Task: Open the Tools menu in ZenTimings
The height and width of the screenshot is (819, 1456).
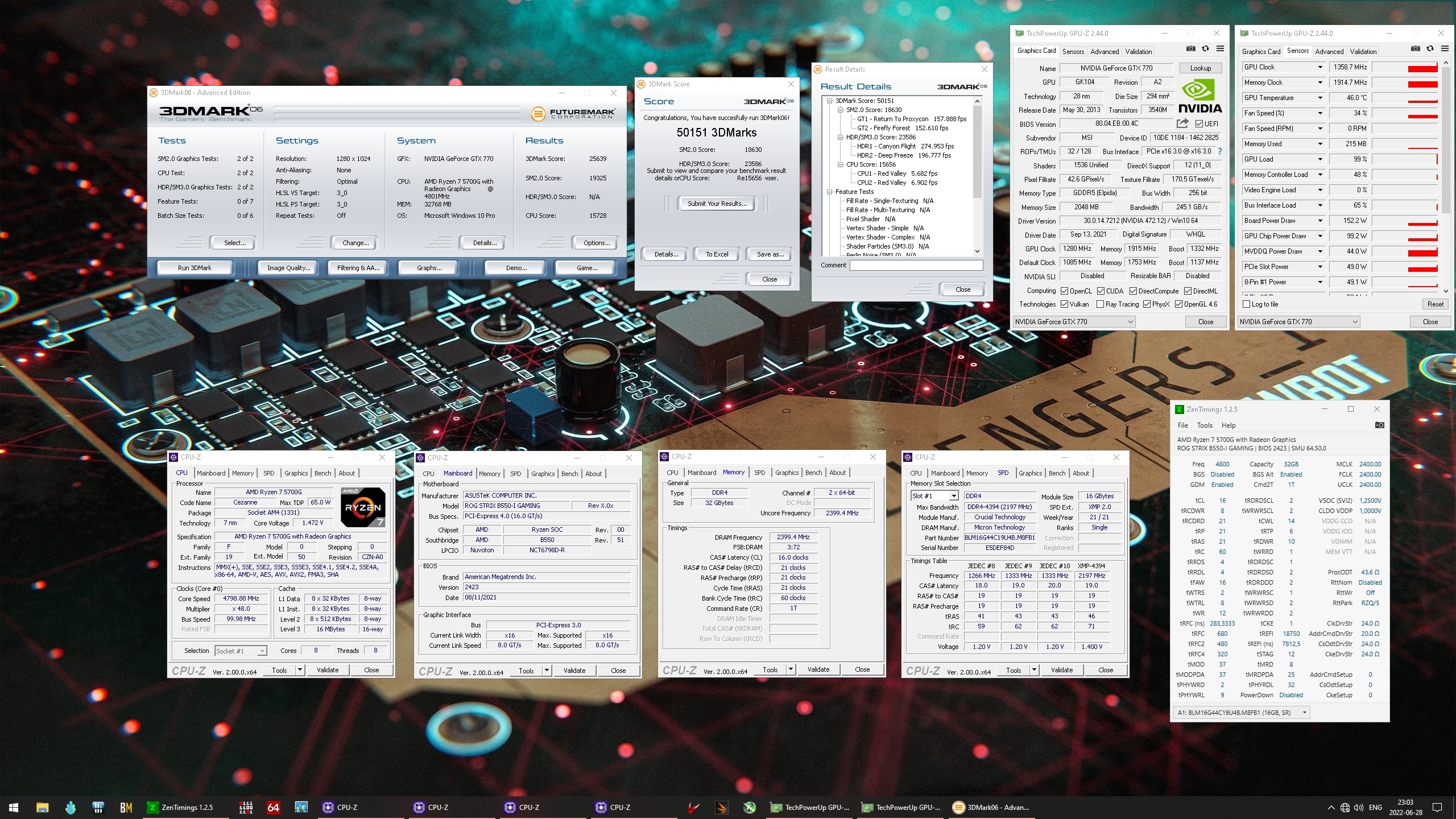Action: point(1205,425)
